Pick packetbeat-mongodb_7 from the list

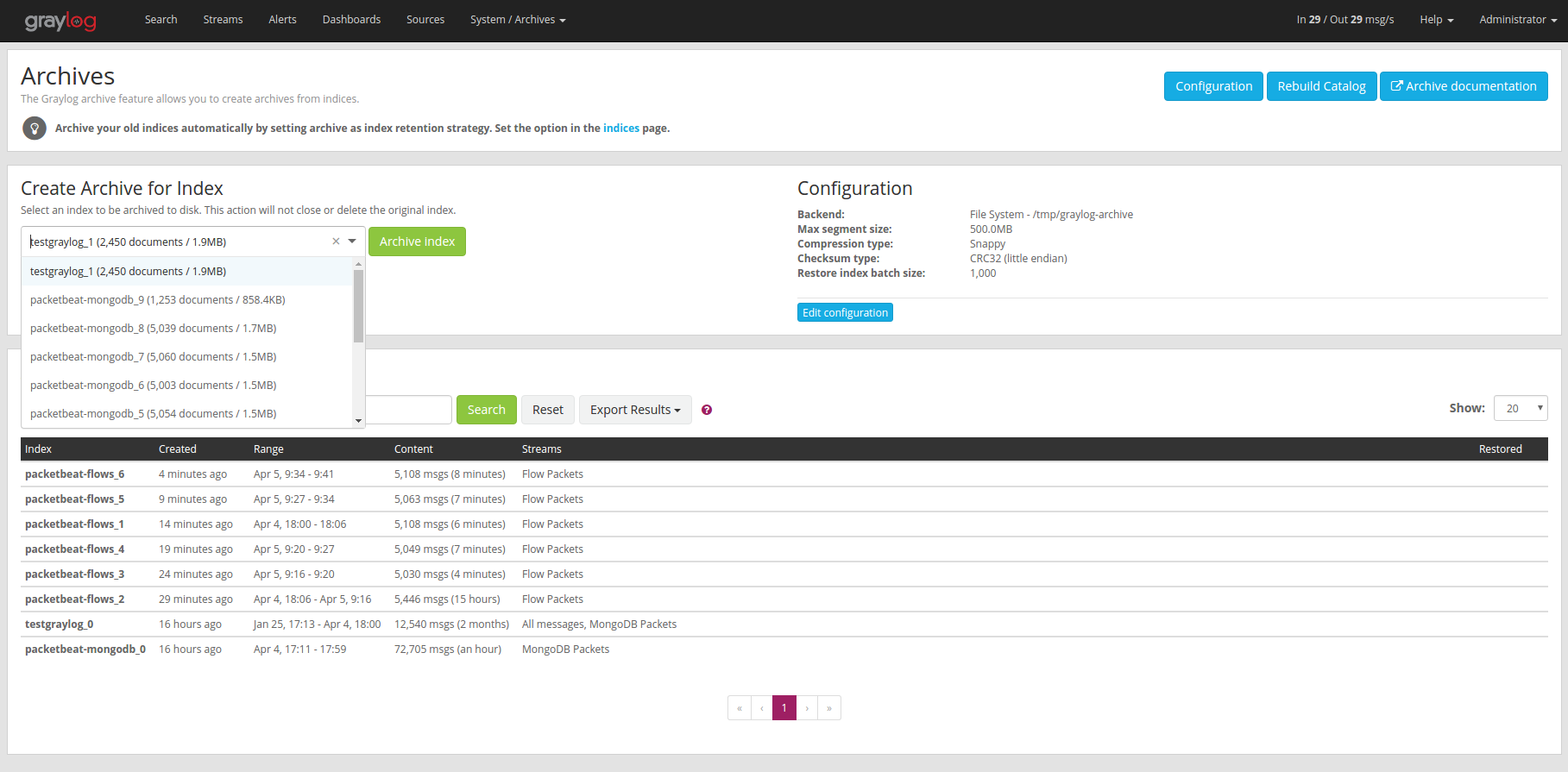[x=186, y=356]
